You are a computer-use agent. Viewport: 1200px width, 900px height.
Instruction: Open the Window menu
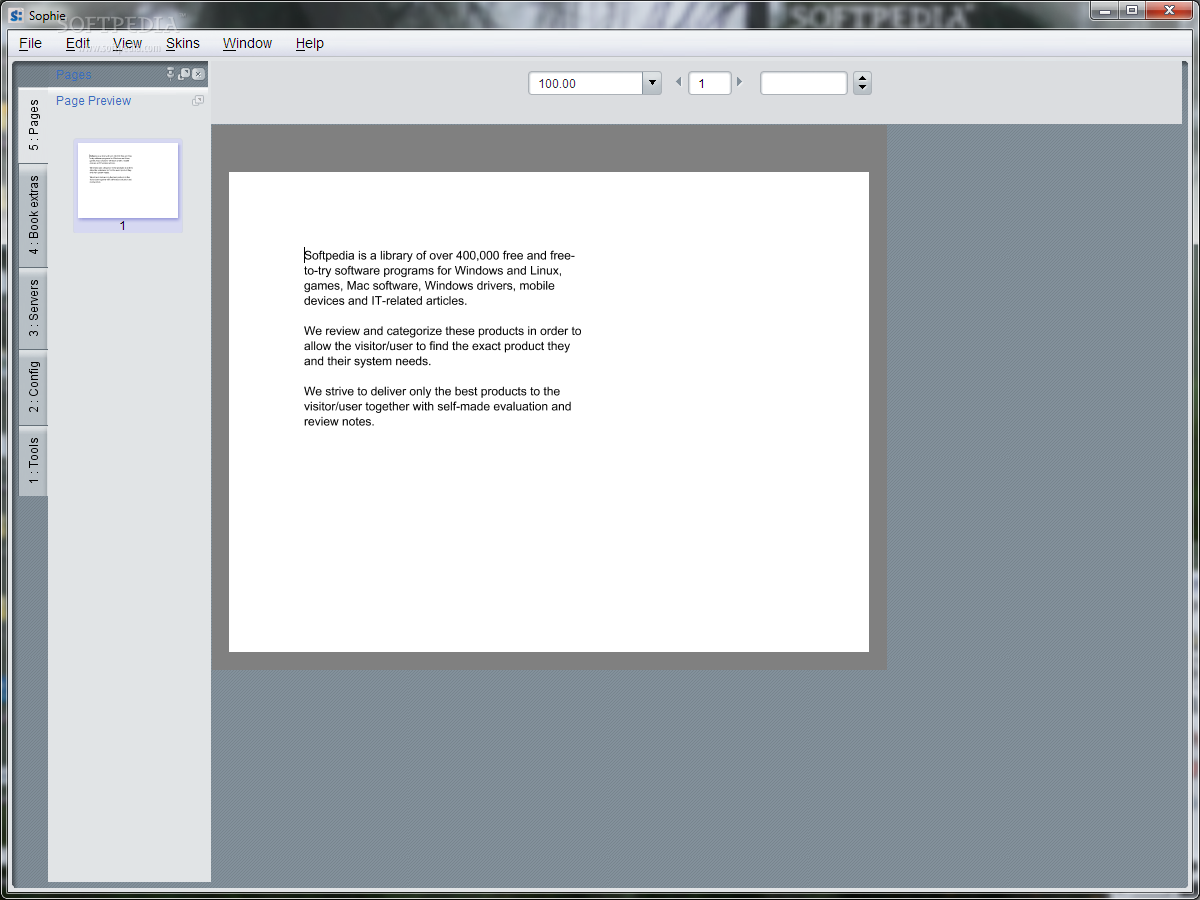[247, 43]
